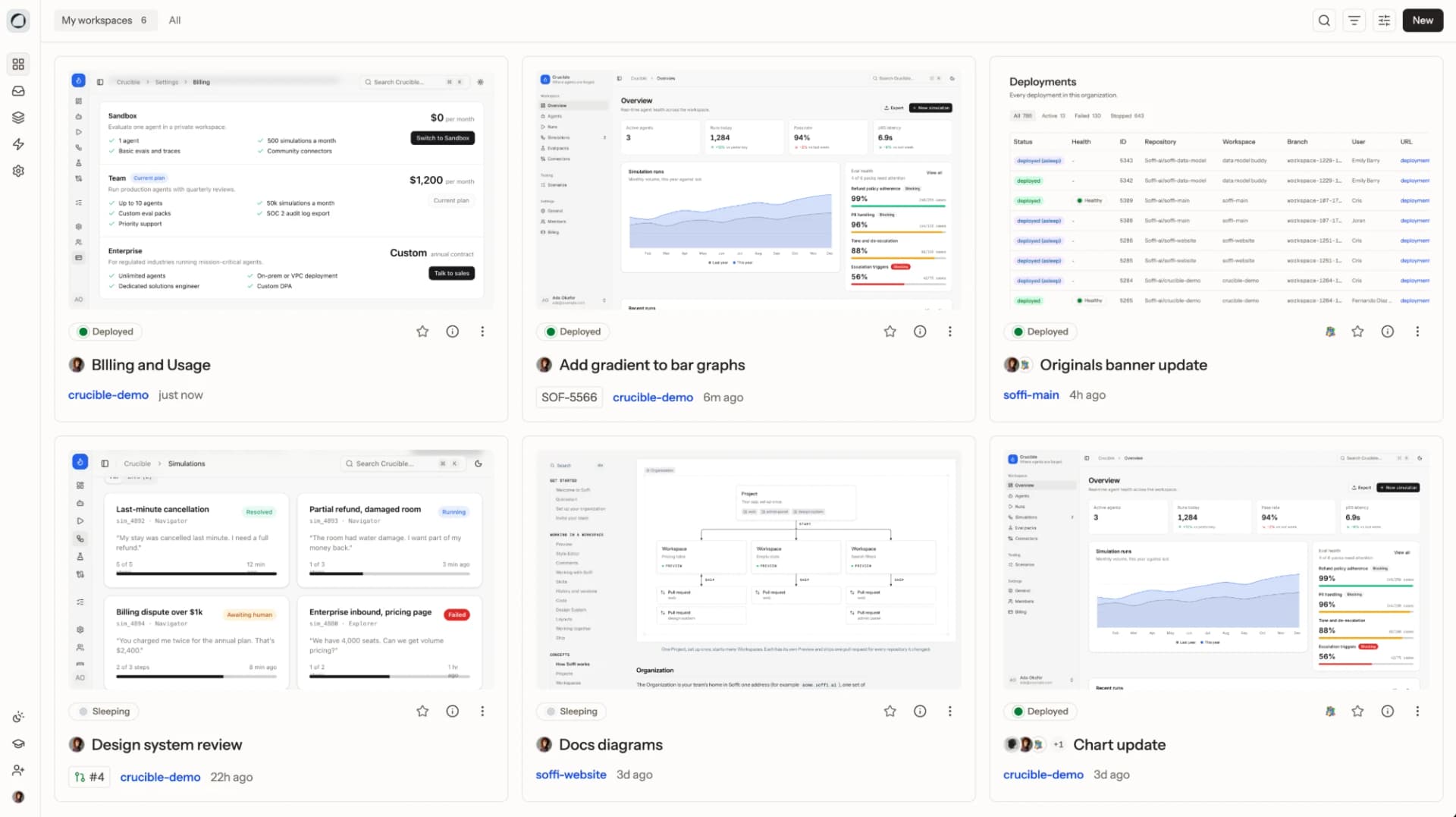Open the user avatar at sidebar bottom
The height and width of the screenshot is (817, 1456).
[18, 797]
